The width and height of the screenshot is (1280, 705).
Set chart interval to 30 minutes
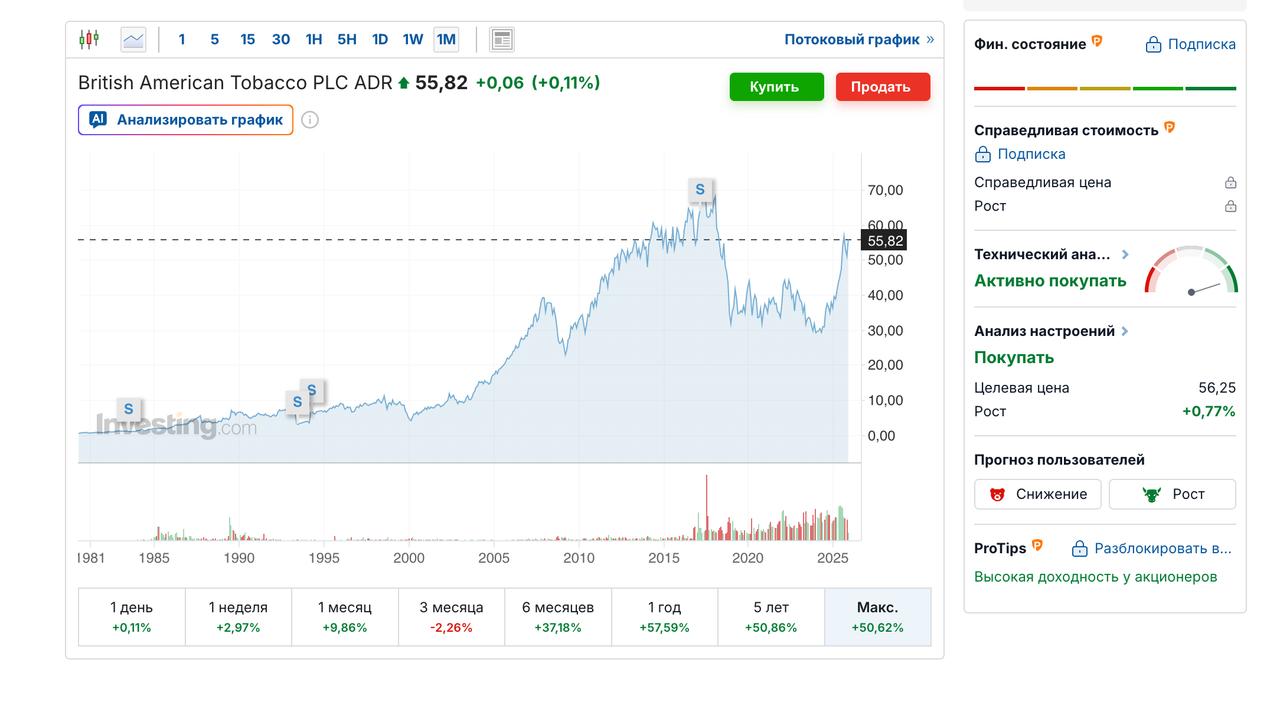pos(280,40)
